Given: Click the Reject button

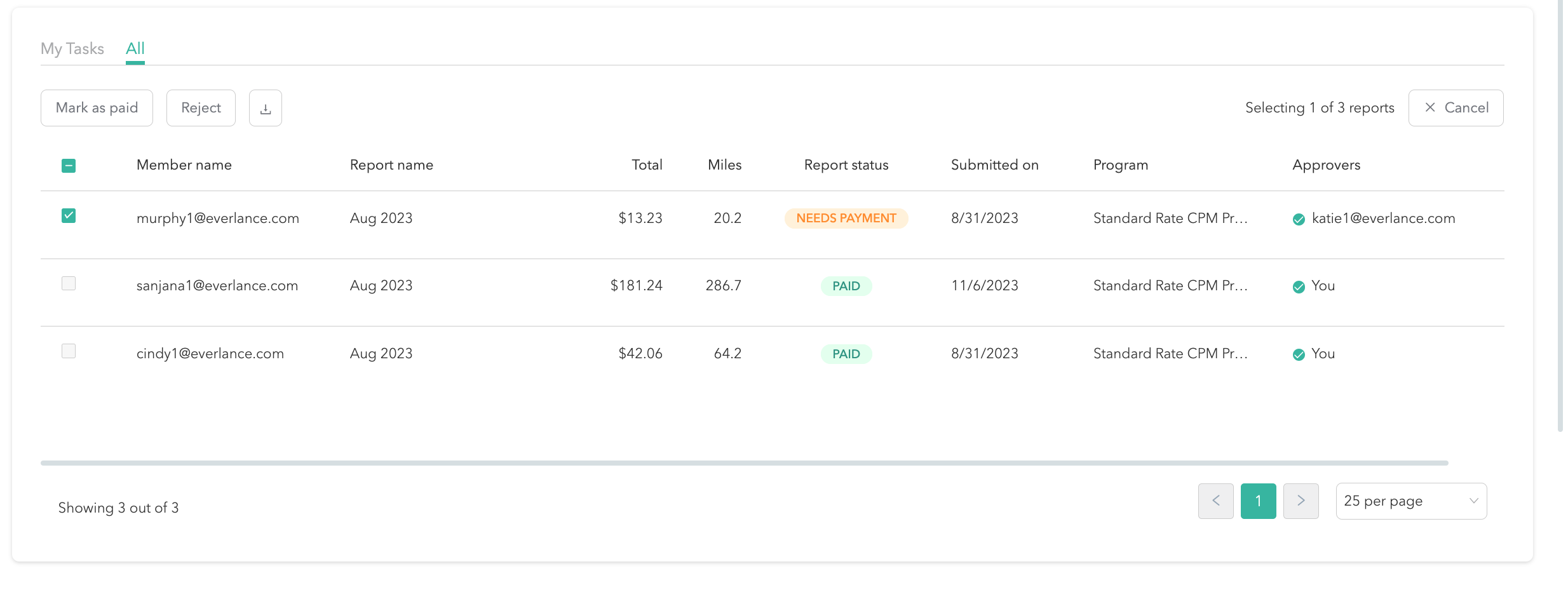Looking at the screenshot, I should (201, 108).
